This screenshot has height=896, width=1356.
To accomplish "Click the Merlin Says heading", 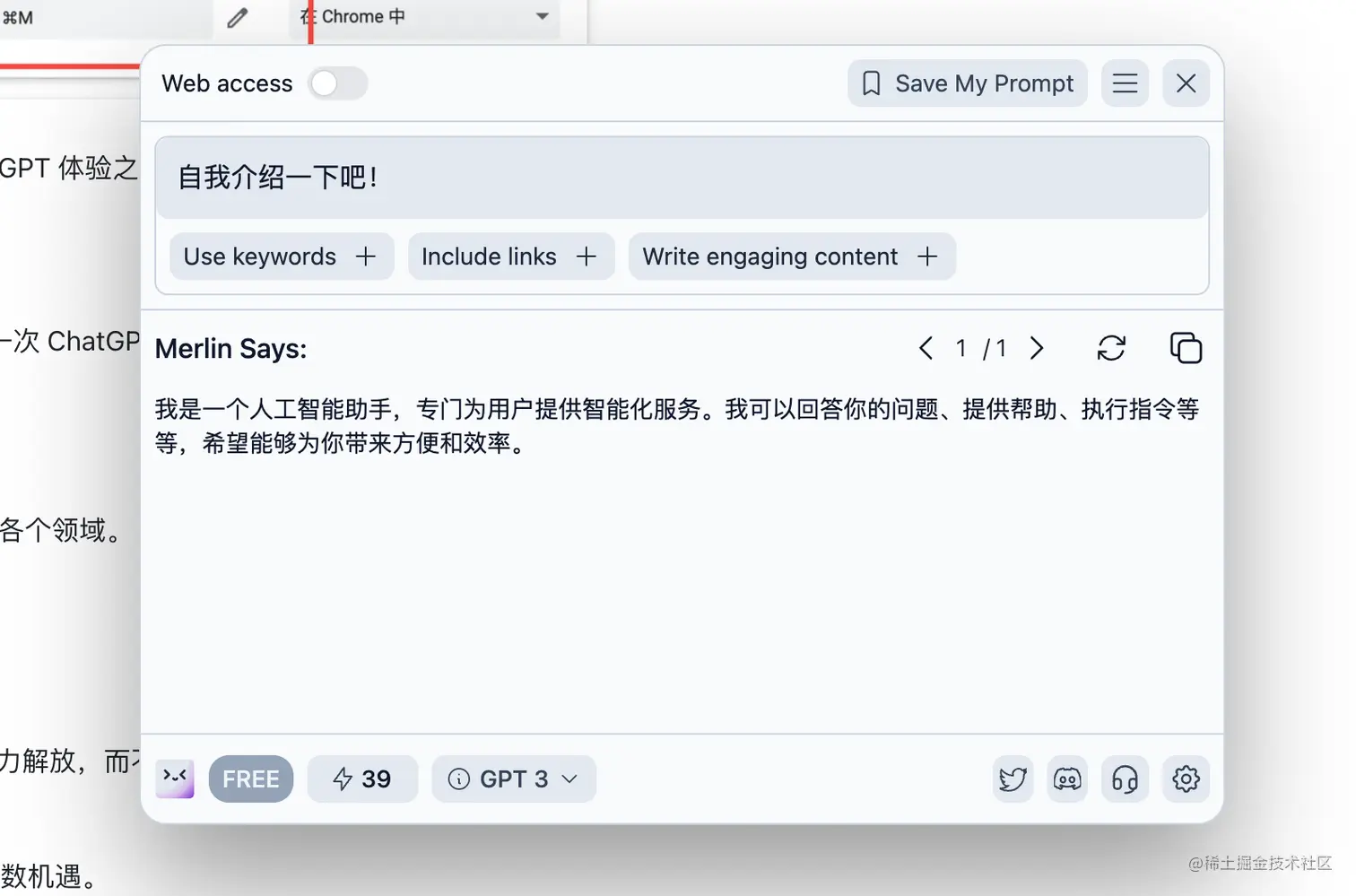I will tap(230, 348).
